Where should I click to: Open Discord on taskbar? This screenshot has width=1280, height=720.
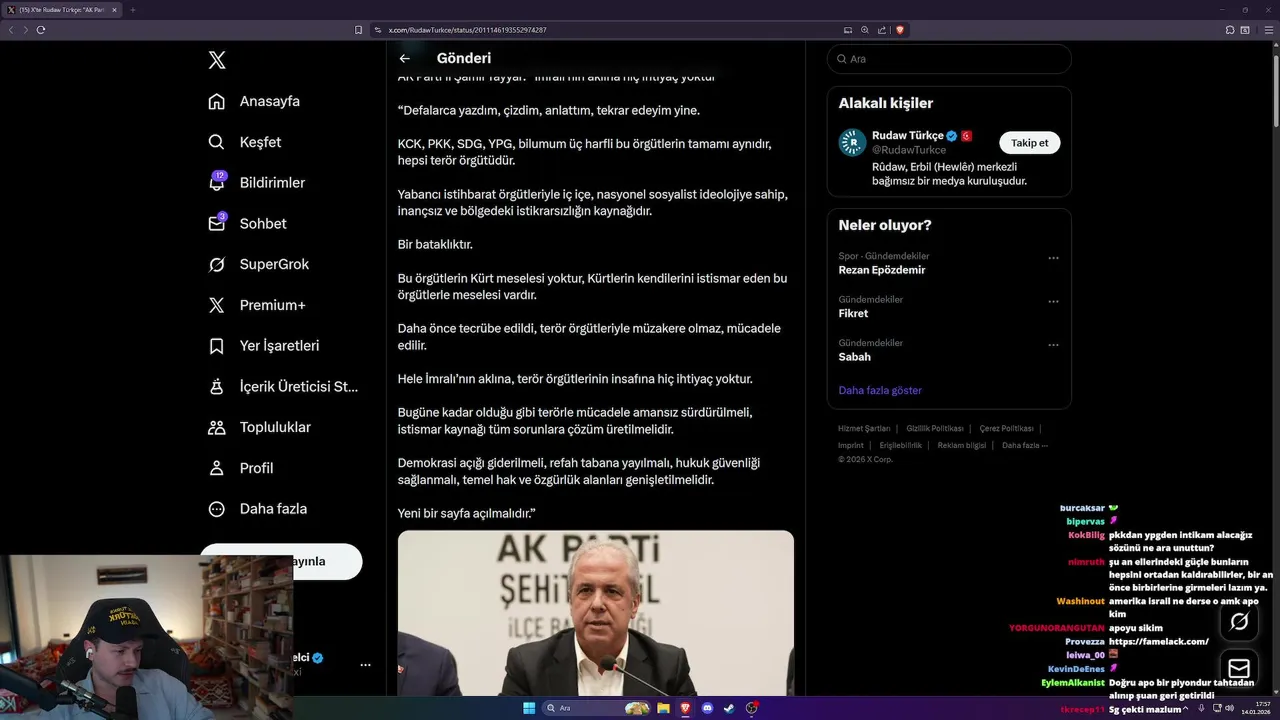point(707,708)
